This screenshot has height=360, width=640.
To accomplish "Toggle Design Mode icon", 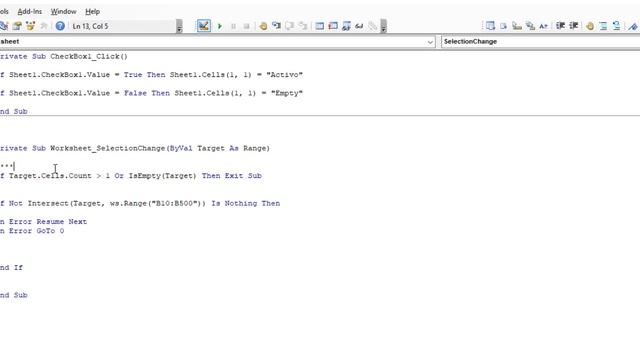I will pyautogui.click(x=203, y=26).
